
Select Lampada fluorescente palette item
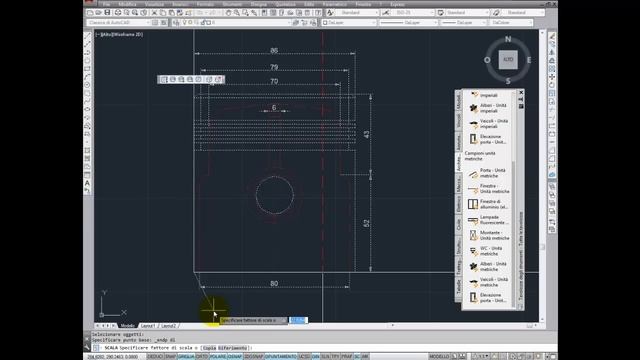pyautogui.click(x=489, y=220)
